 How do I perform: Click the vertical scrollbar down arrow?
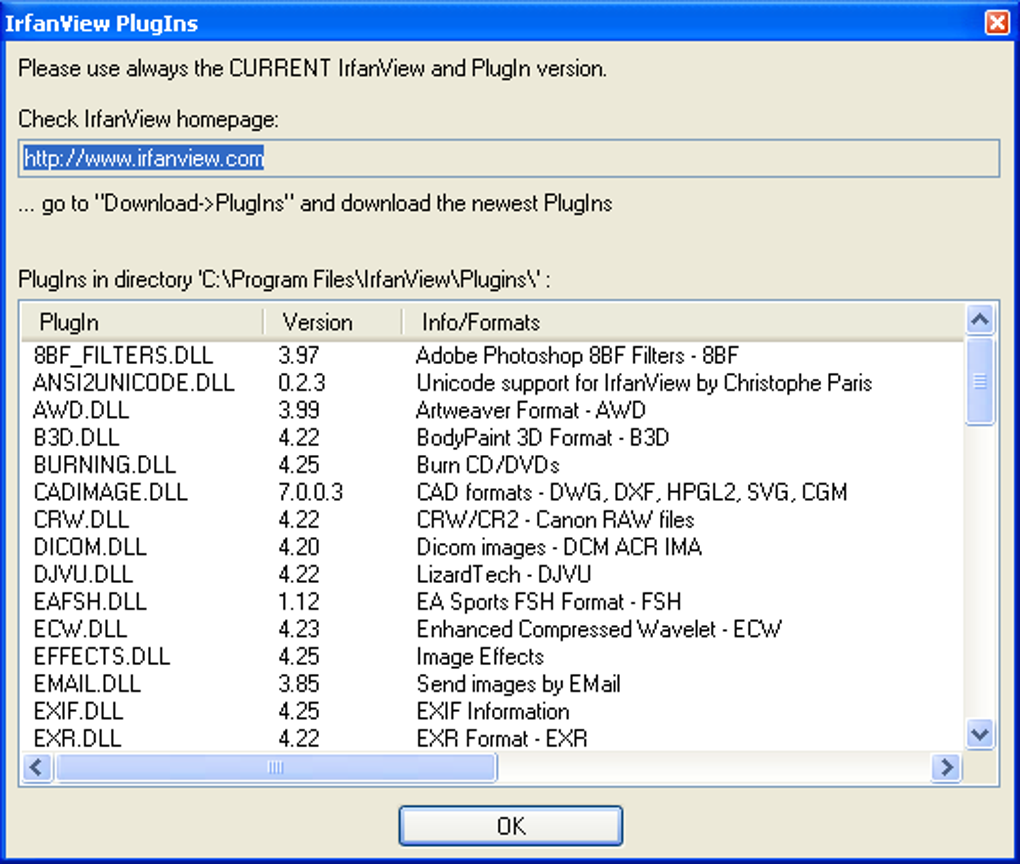pyautogui.click(x=980, y=735)
